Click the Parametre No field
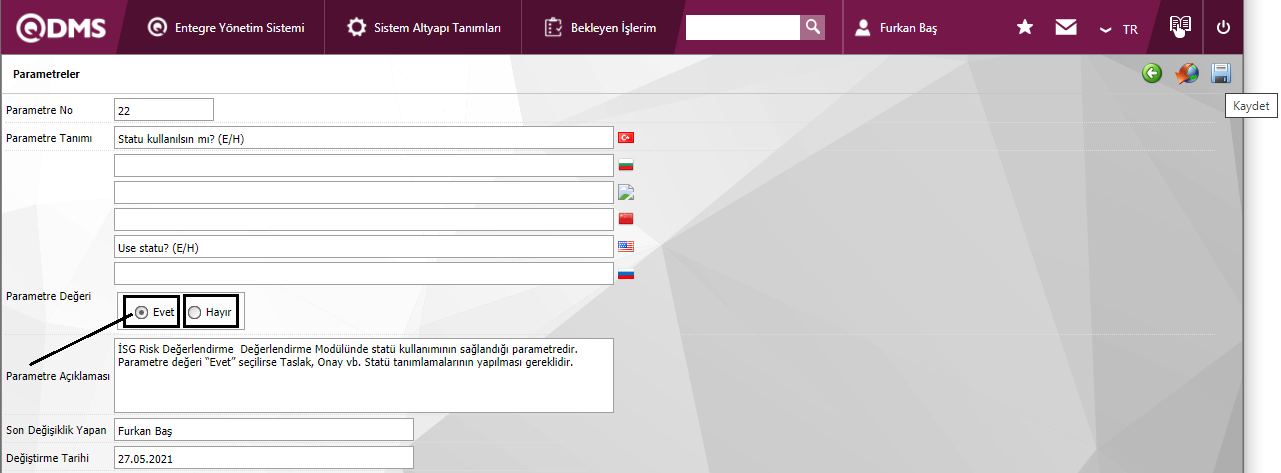The width and height of the screenshot is (1281, 473). pos(164,110)
